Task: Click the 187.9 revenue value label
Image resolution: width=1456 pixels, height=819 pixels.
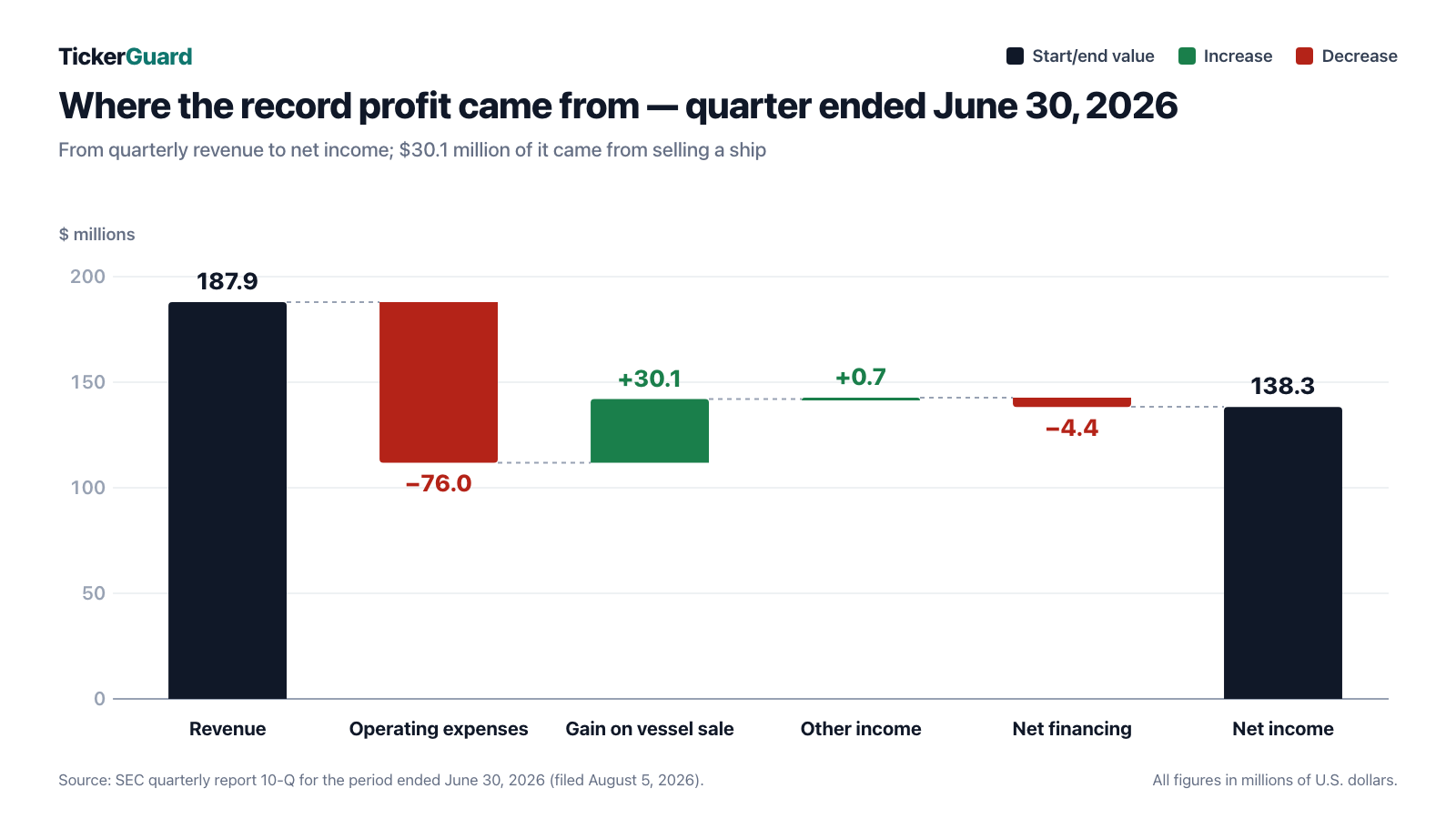Action: point(227,281)
